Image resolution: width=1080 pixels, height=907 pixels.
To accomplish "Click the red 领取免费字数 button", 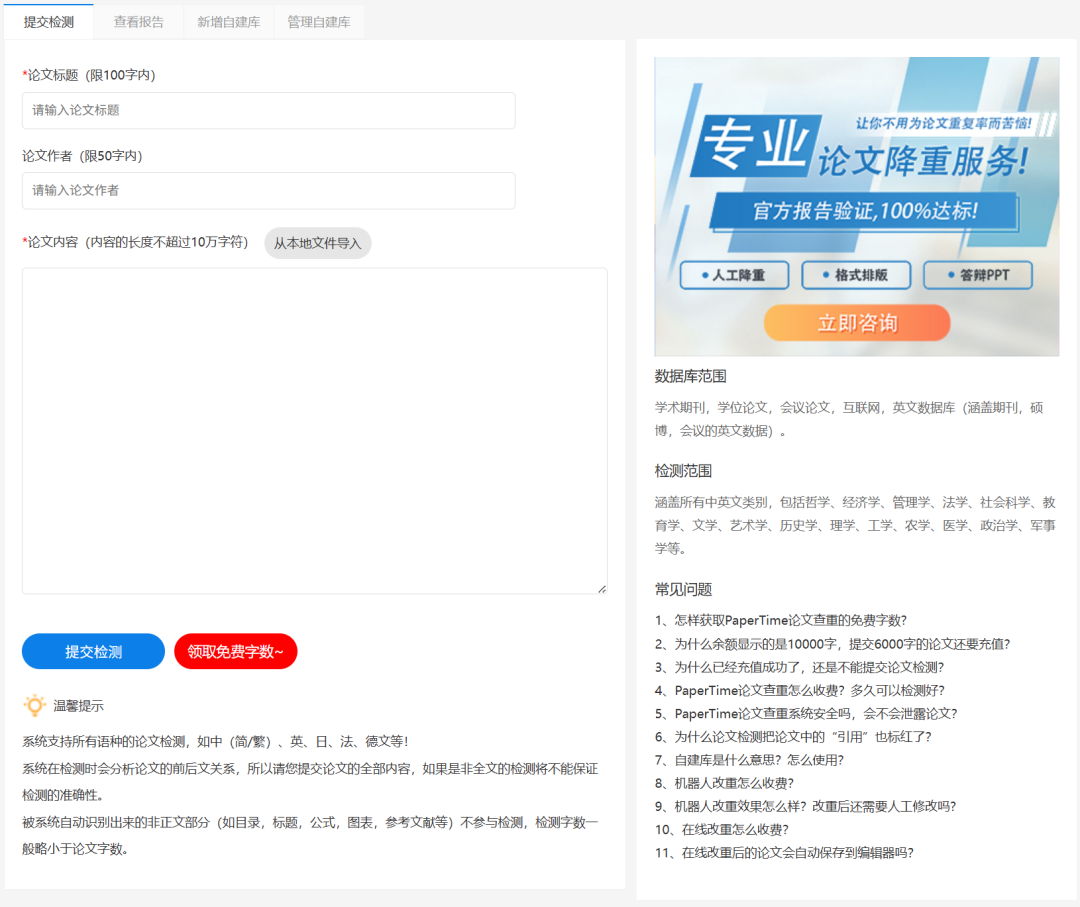I will (235, 652).
